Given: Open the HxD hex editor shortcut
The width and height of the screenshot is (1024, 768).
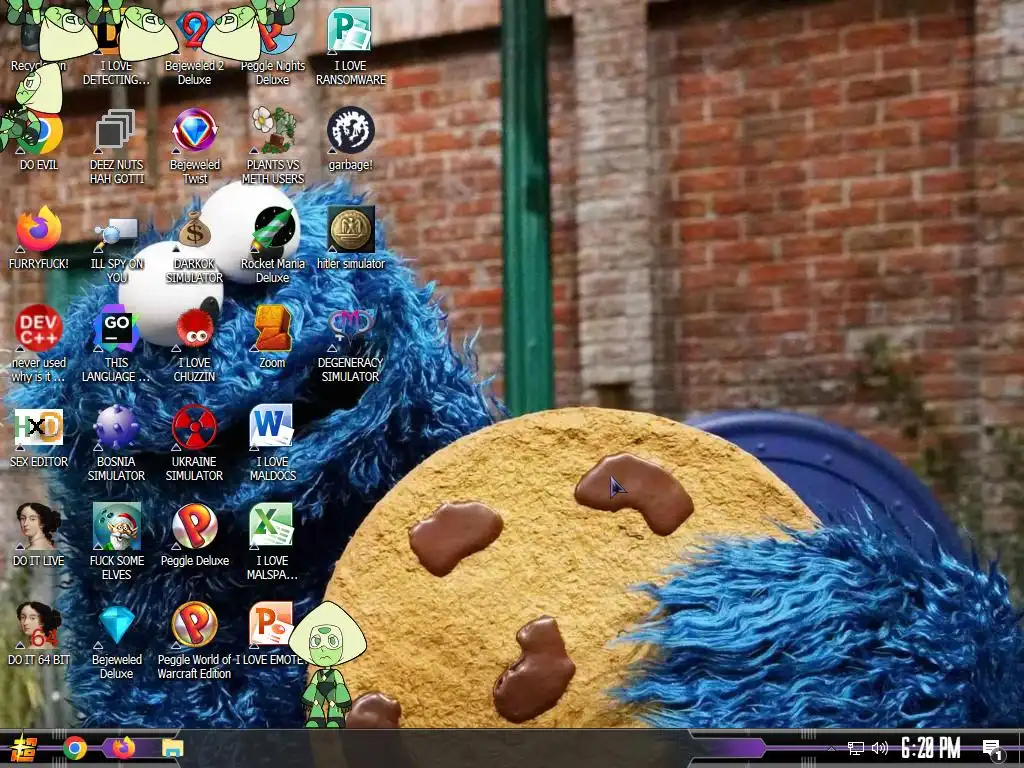Looking at the screenshot, I should click(x=39, y=428).
